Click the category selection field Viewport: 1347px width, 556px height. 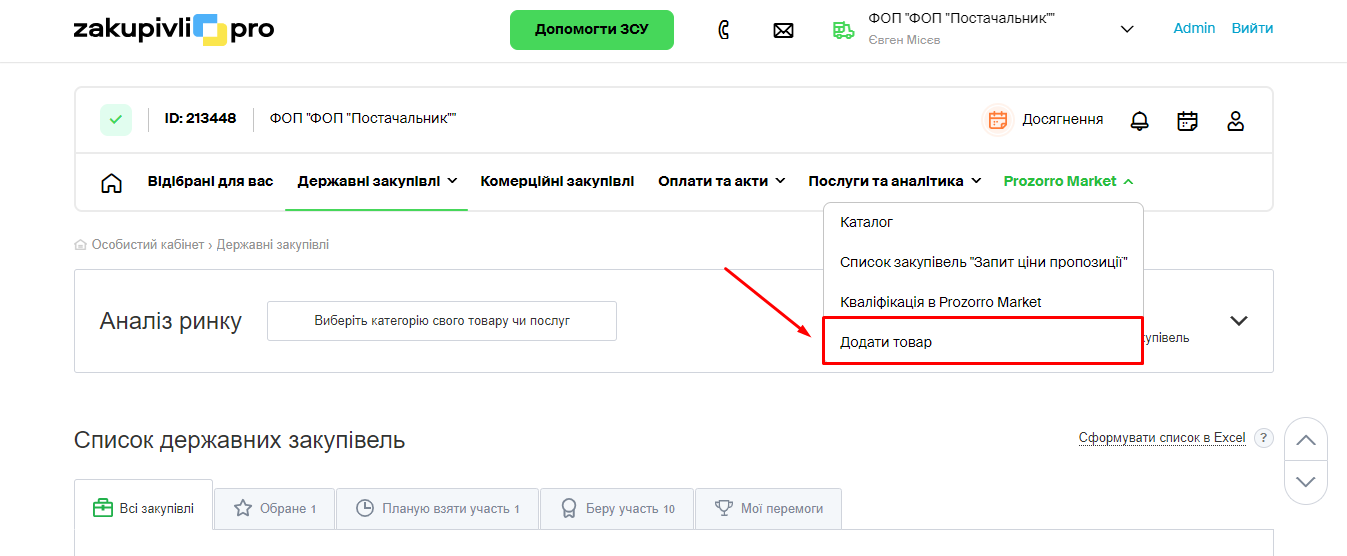(x=441, y=321)
